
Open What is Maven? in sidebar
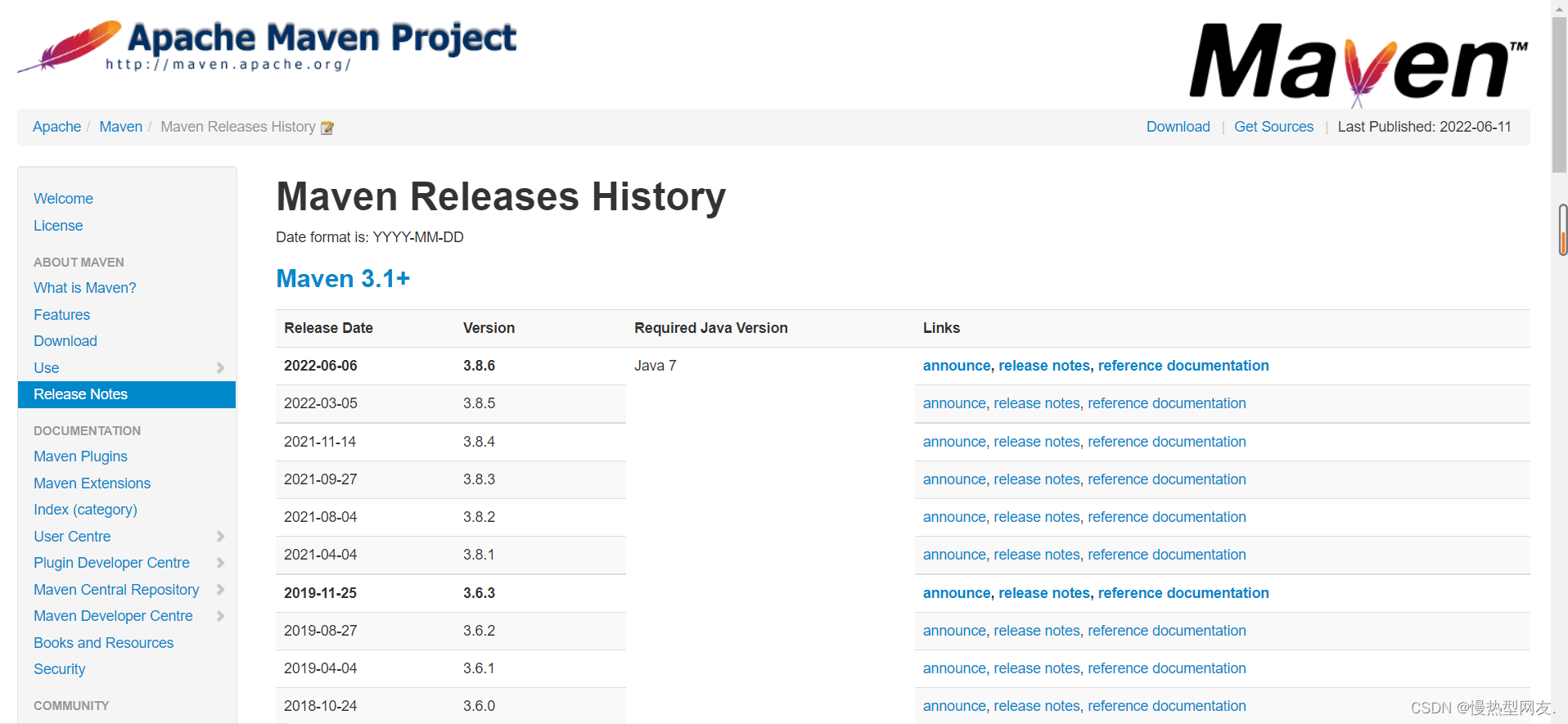85,288
